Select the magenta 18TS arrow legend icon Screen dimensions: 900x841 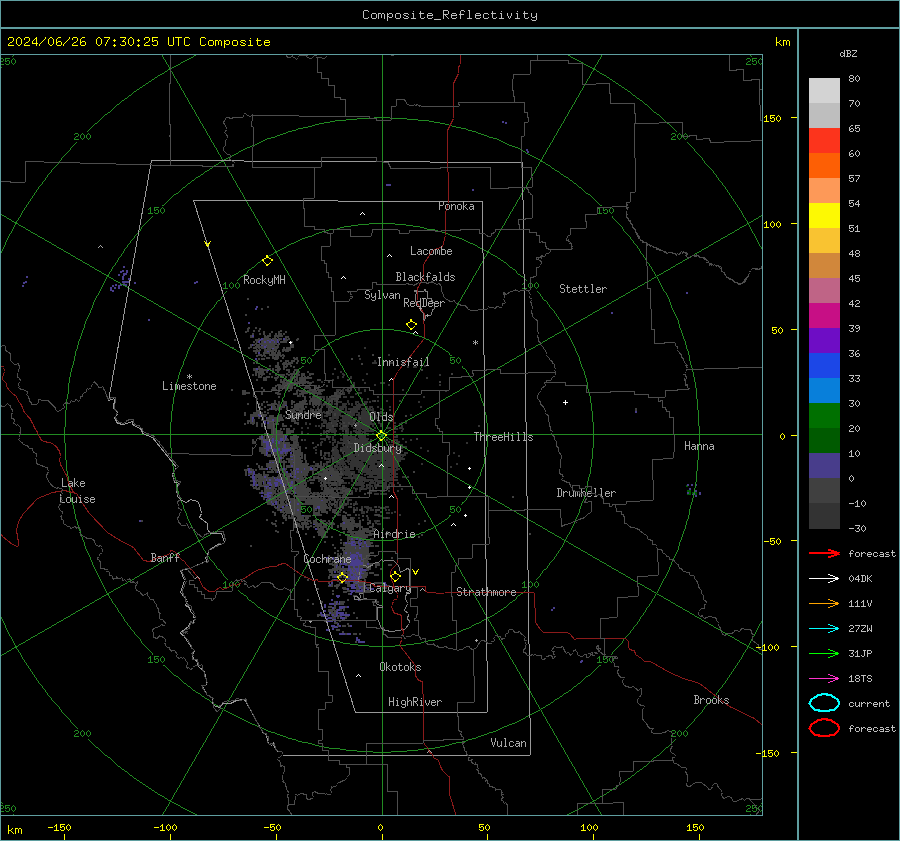pyautogui.click(x=824, y=679)
